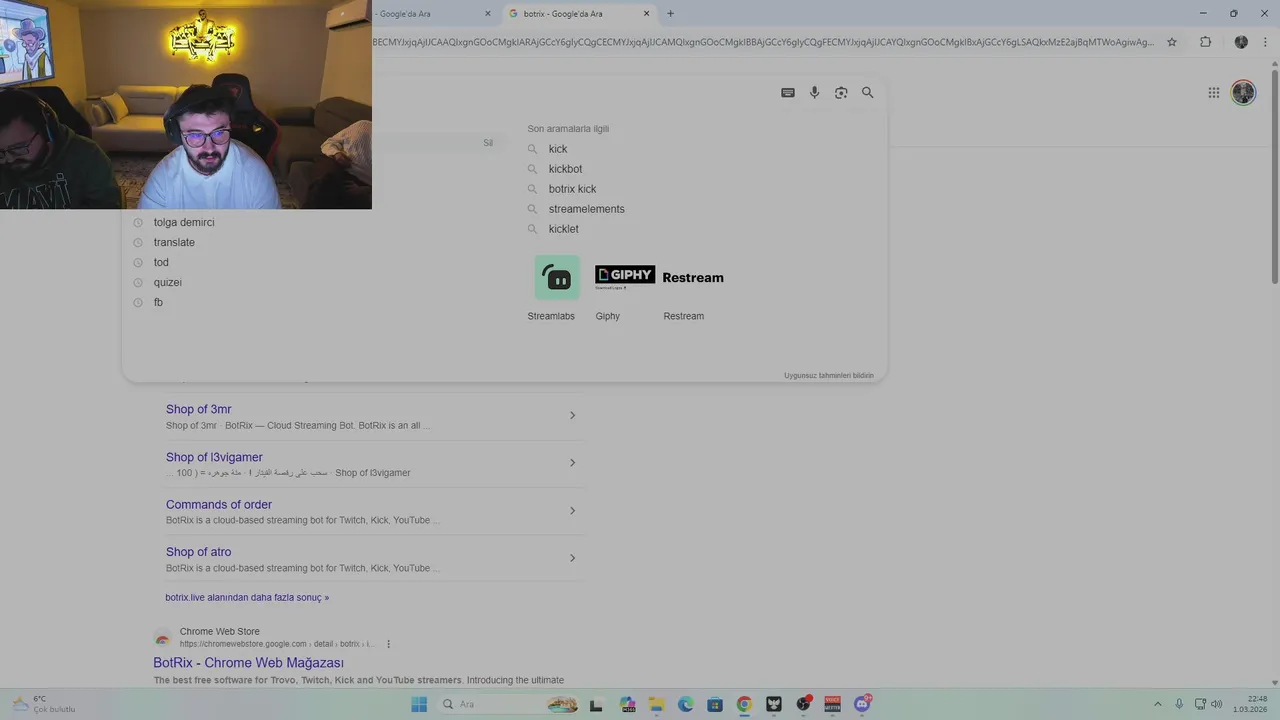
Task: Expand the 'Commands of order' chevron
Action: click(572, 510)
